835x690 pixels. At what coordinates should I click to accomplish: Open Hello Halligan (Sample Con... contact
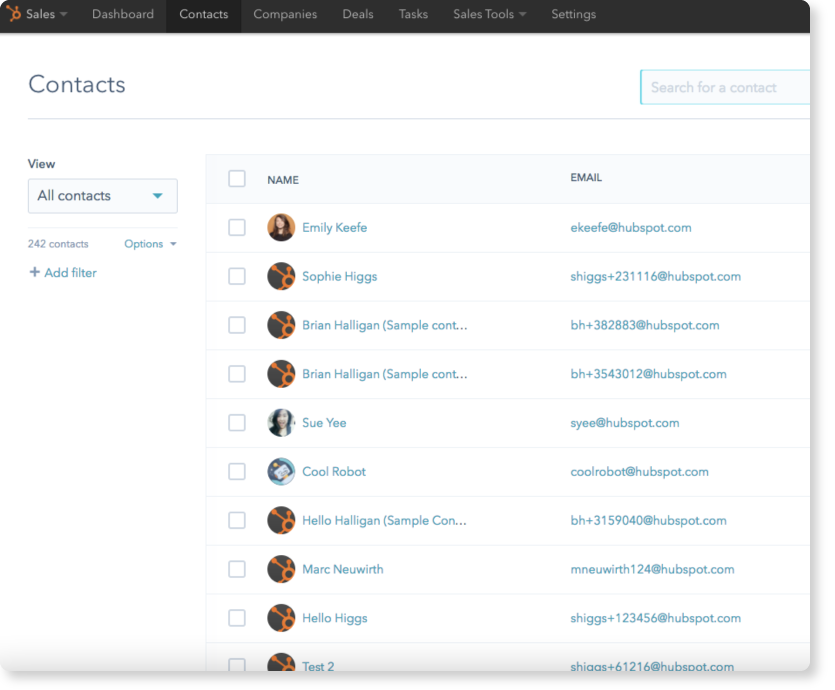pos(384,520)
